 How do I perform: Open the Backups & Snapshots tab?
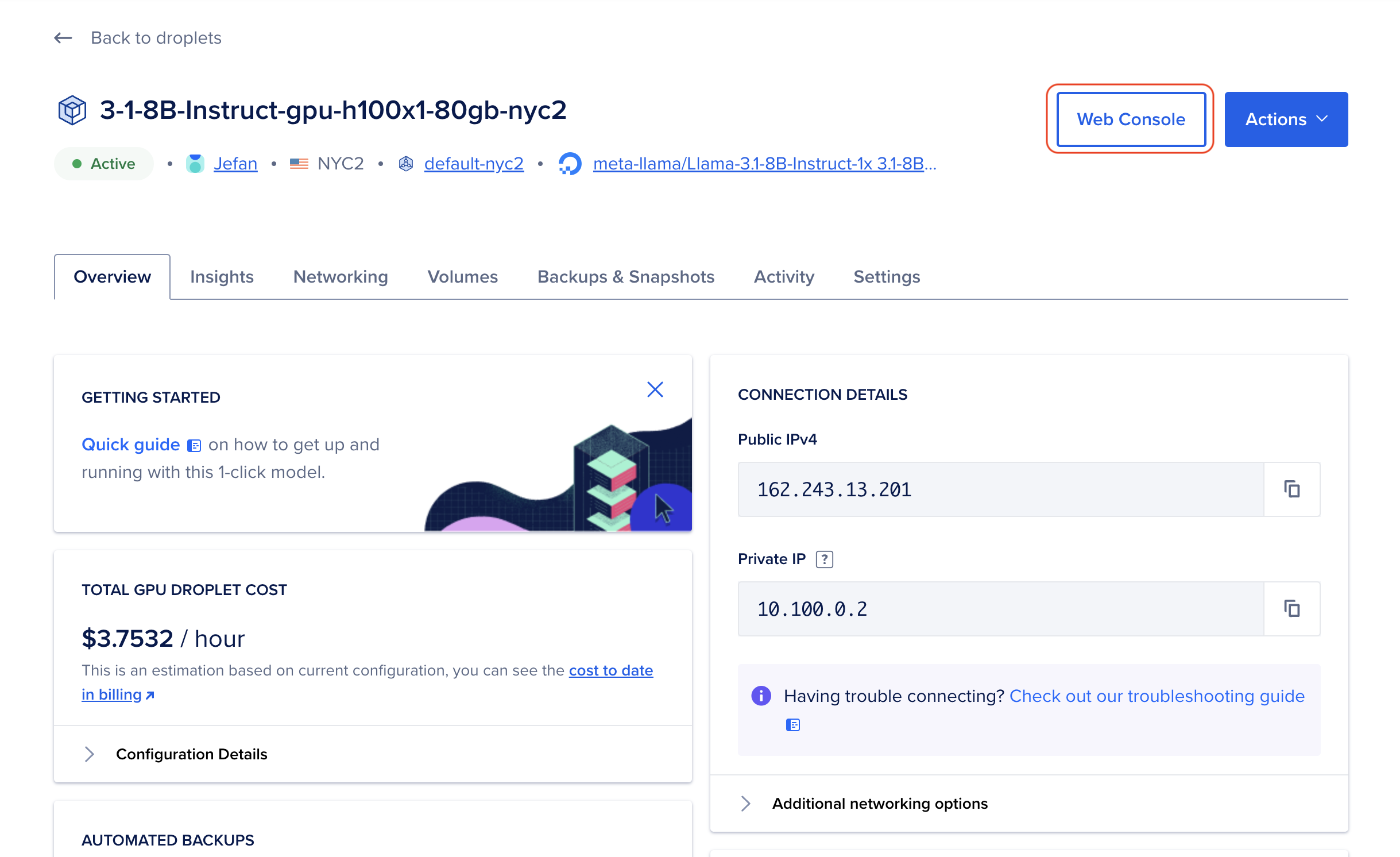pos(625,276)
